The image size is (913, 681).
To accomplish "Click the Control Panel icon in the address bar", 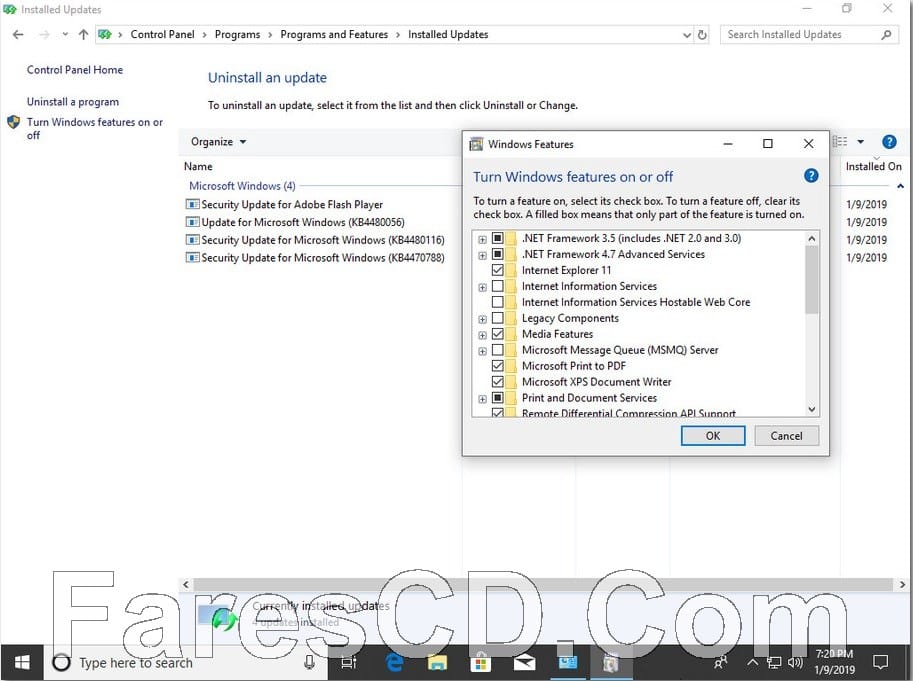I will pyautogui.click(x=105, y=34).
